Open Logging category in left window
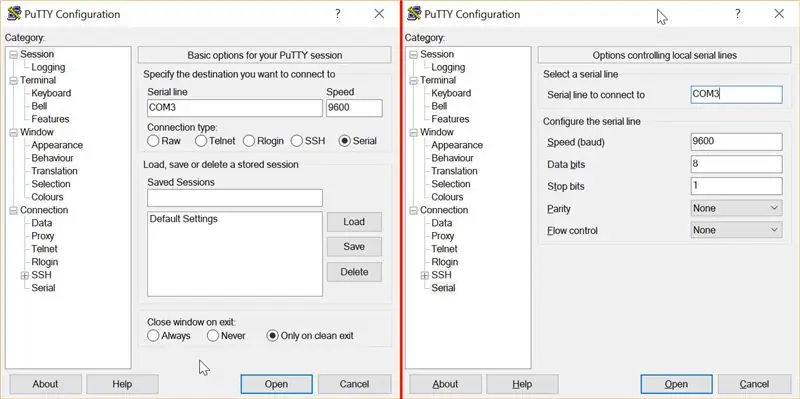800x399 pixels. [48, 67]
